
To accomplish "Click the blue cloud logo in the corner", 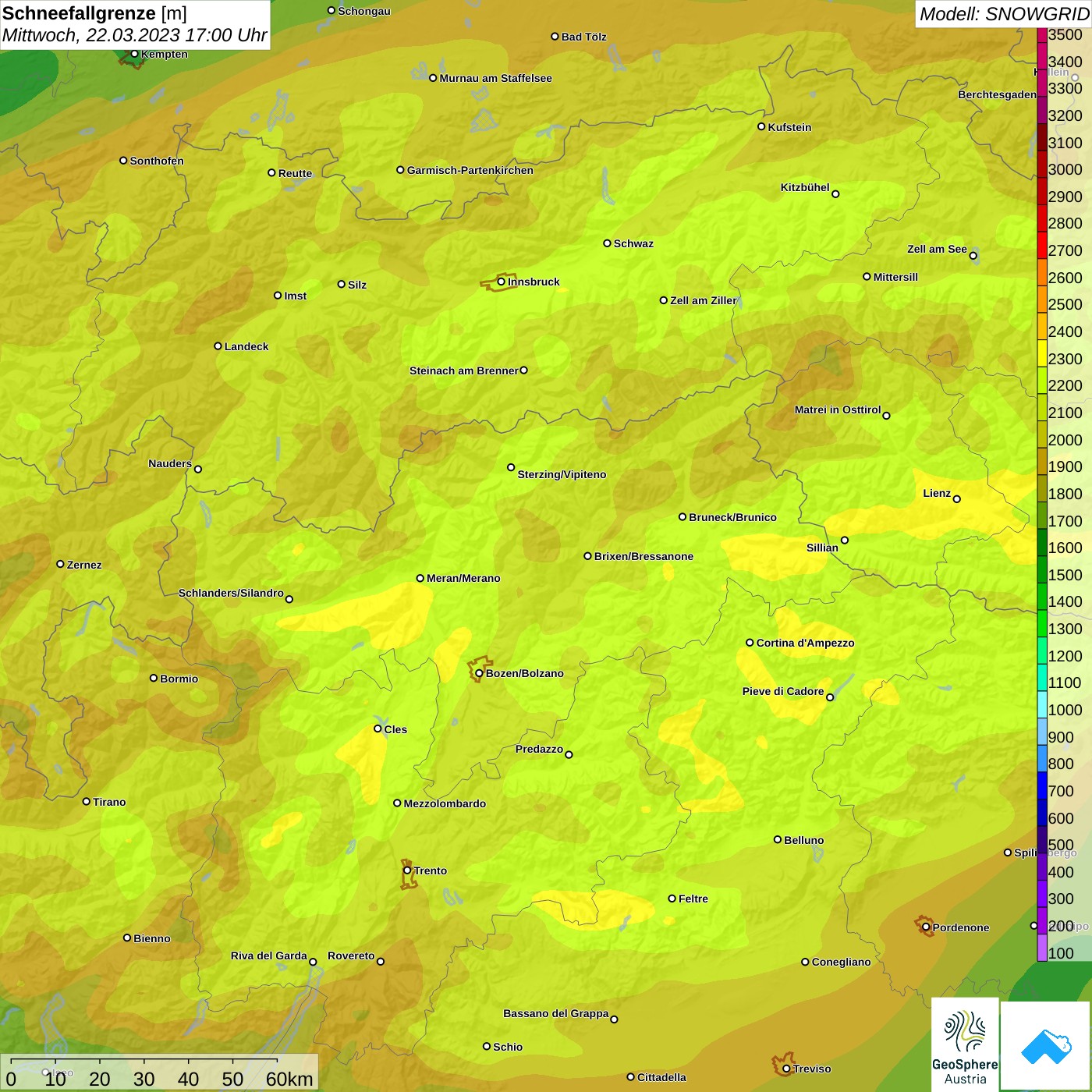I will click(1045, 1046).
